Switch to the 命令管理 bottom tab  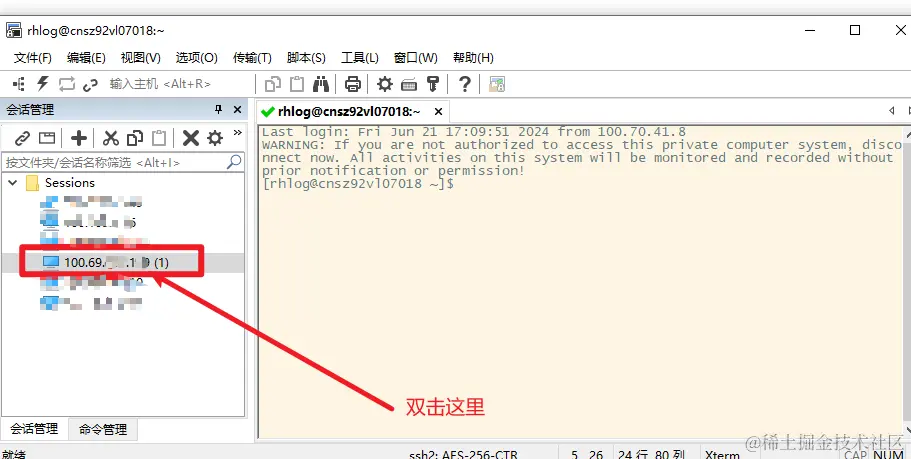[x=103, y=430]
